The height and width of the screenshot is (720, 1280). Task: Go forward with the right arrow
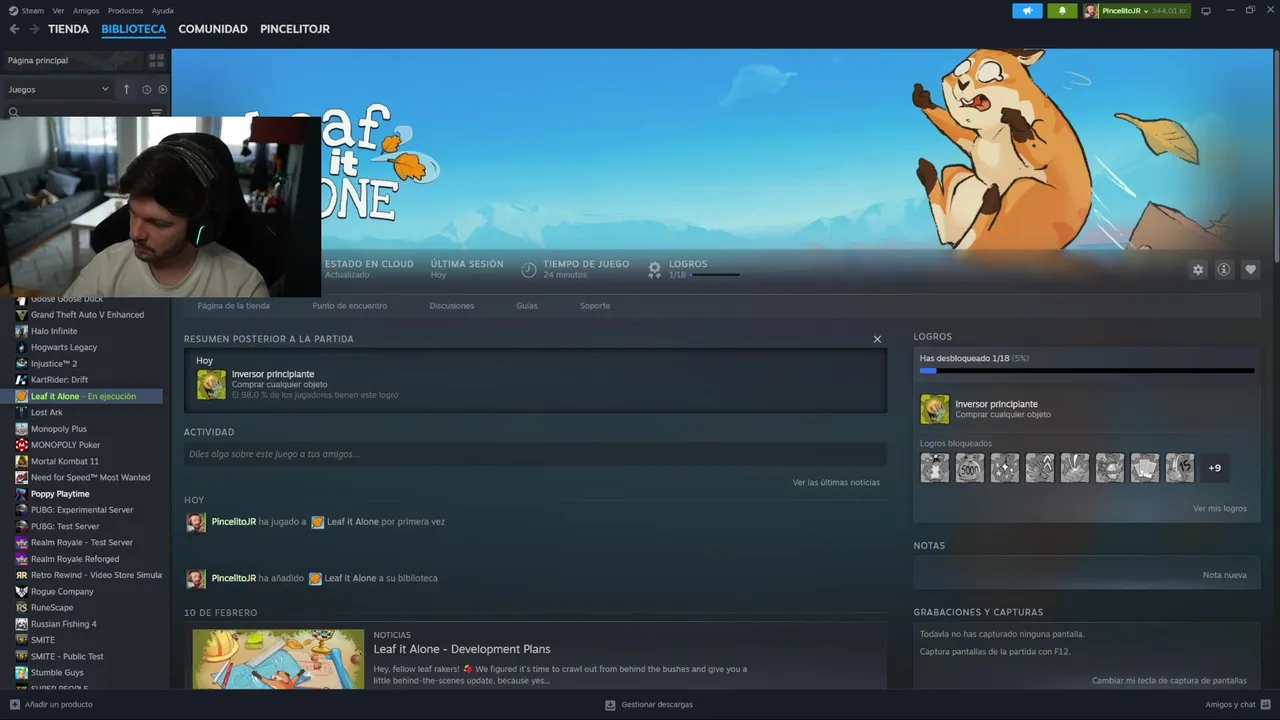pyautogui.click(x=32, y=29)
